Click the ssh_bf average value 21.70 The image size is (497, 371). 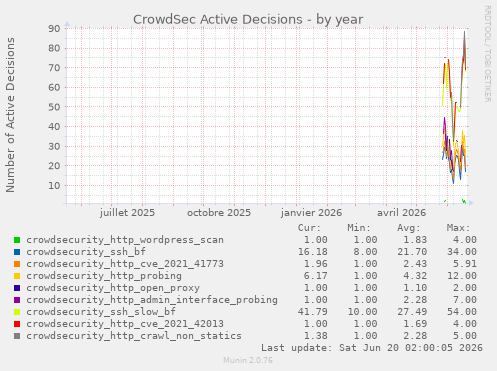coord(412,252)
